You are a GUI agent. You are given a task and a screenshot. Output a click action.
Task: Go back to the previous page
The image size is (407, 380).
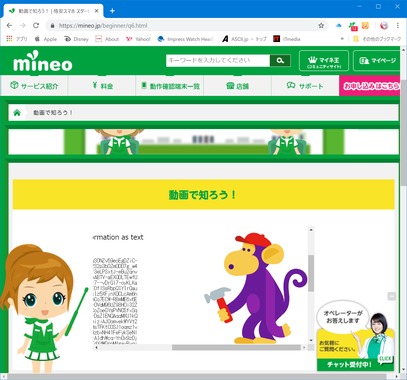click(x=9, y=26)
